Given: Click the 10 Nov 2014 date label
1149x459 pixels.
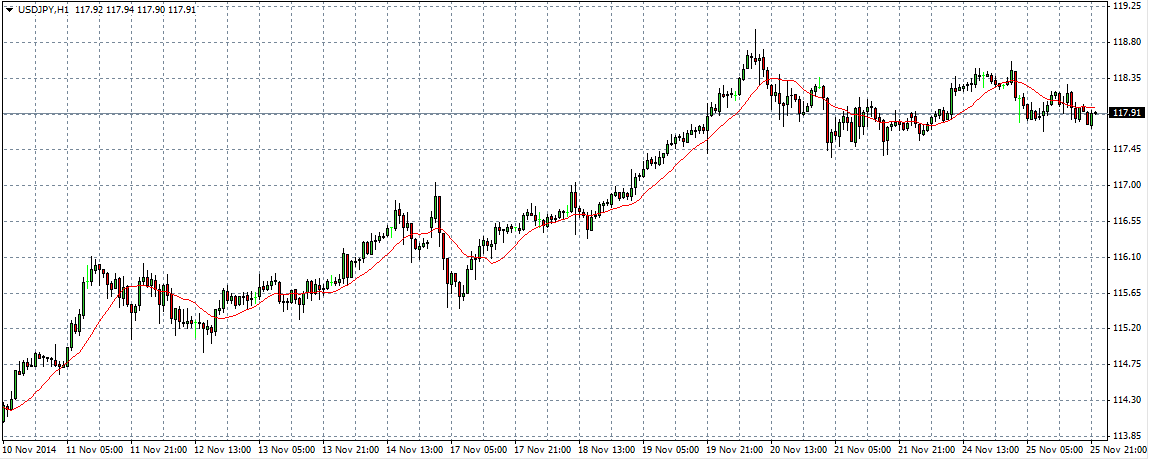Looking at the screenshot, I should (x=28, y=450).
